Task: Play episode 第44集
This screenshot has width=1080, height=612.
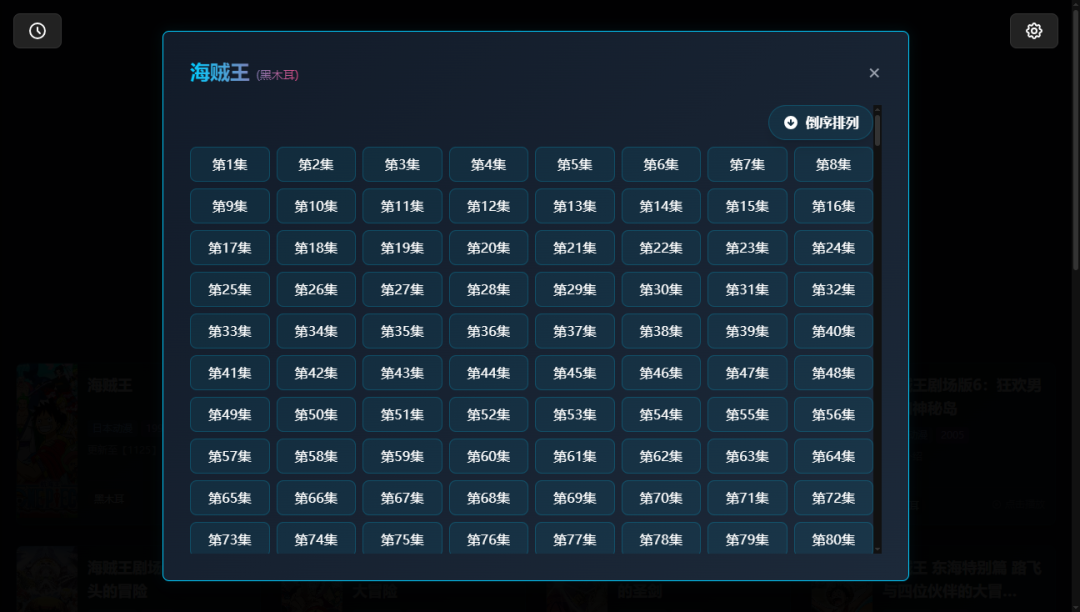Action: [x=488, y=372]
